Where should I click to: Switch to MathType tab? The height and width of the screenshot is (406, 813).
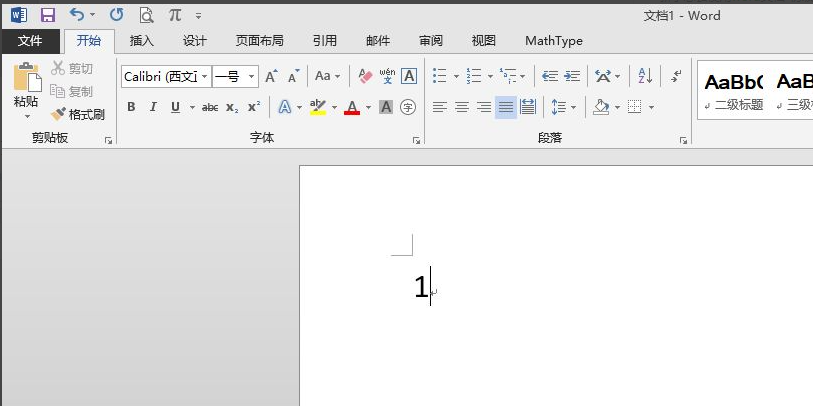554,40
